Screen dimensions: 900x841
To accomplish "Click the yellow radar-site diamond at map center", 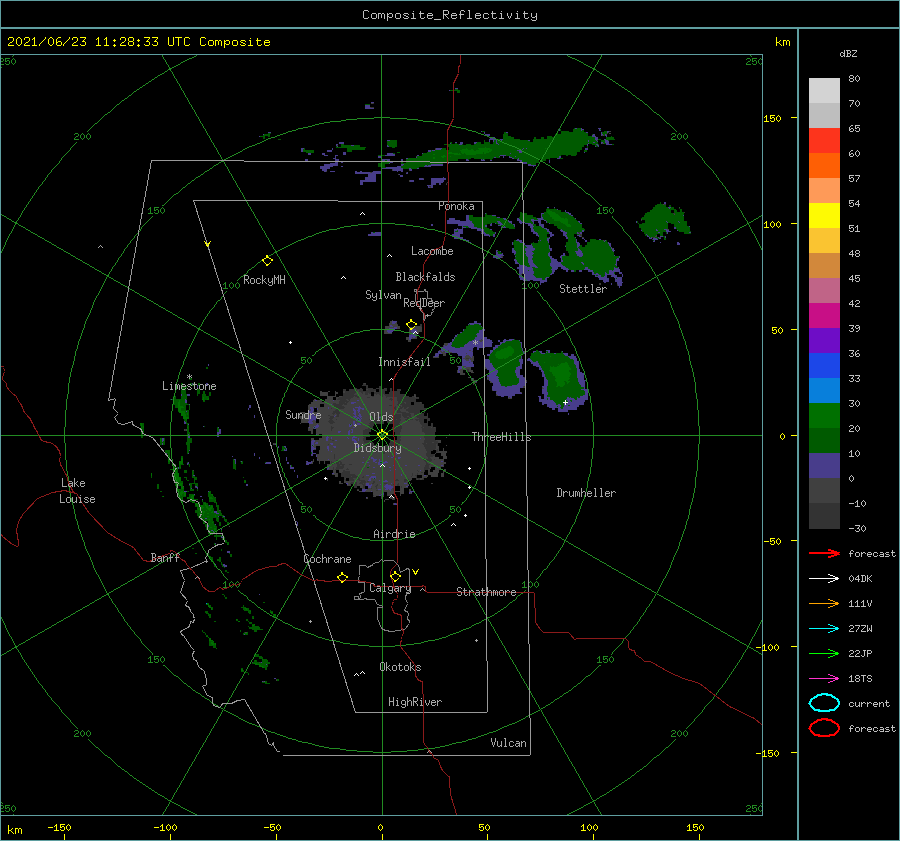I will 382,435.
